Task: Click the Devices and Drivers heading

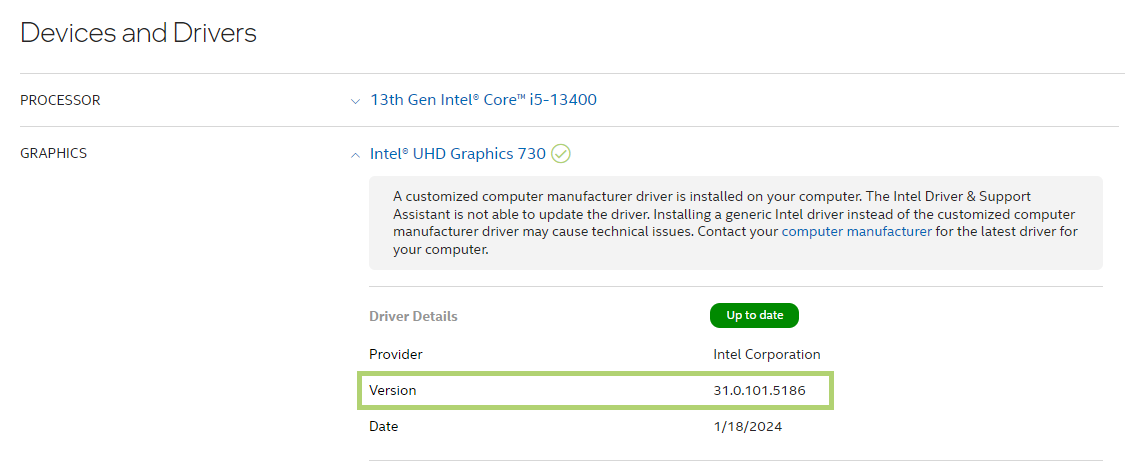Action: click(x=138, y=33)
